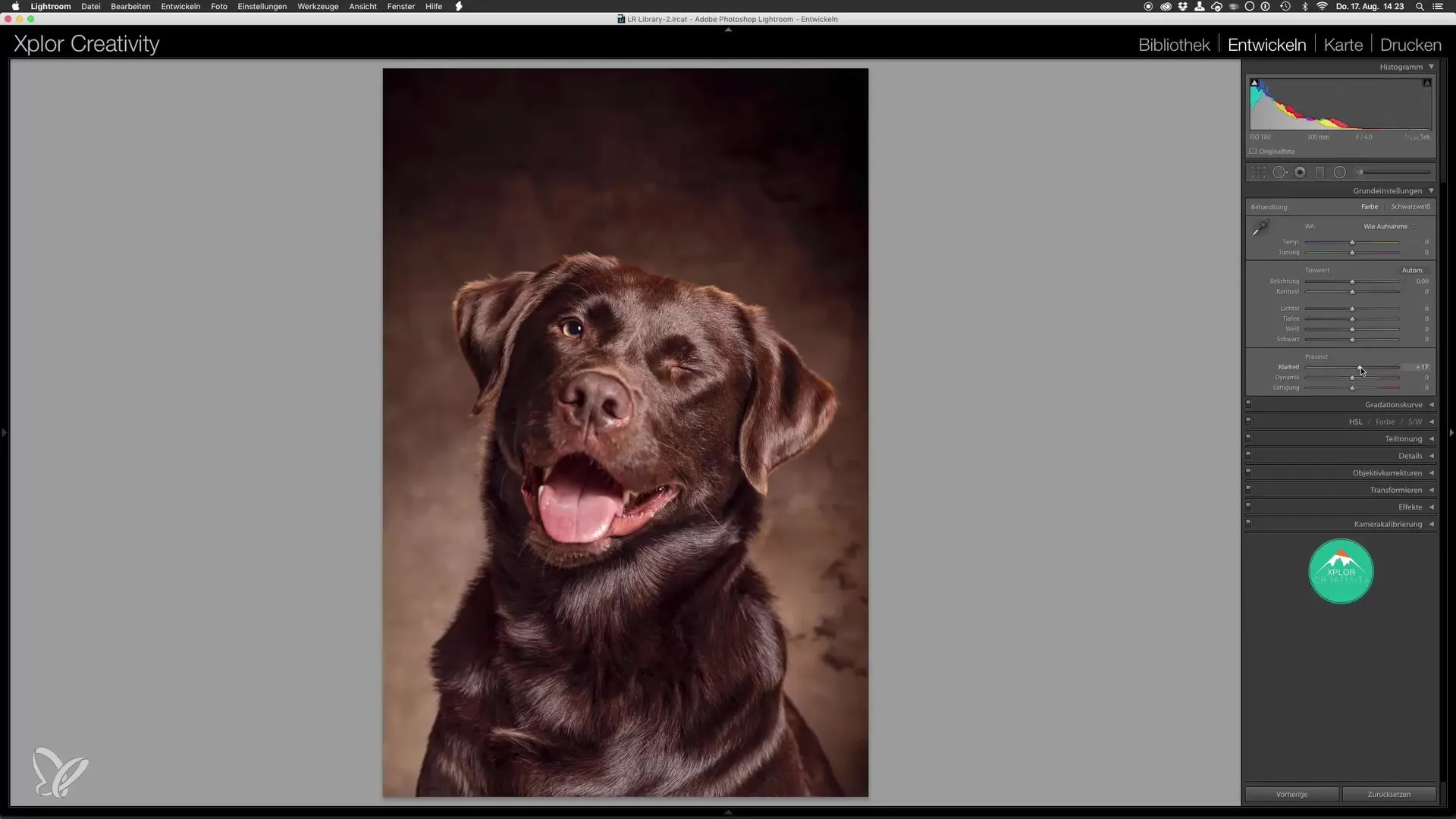Open the WA Wie Aufnahme dropdown
The width and height of the screenshot is (1456, 819).
click(1389, 227)
